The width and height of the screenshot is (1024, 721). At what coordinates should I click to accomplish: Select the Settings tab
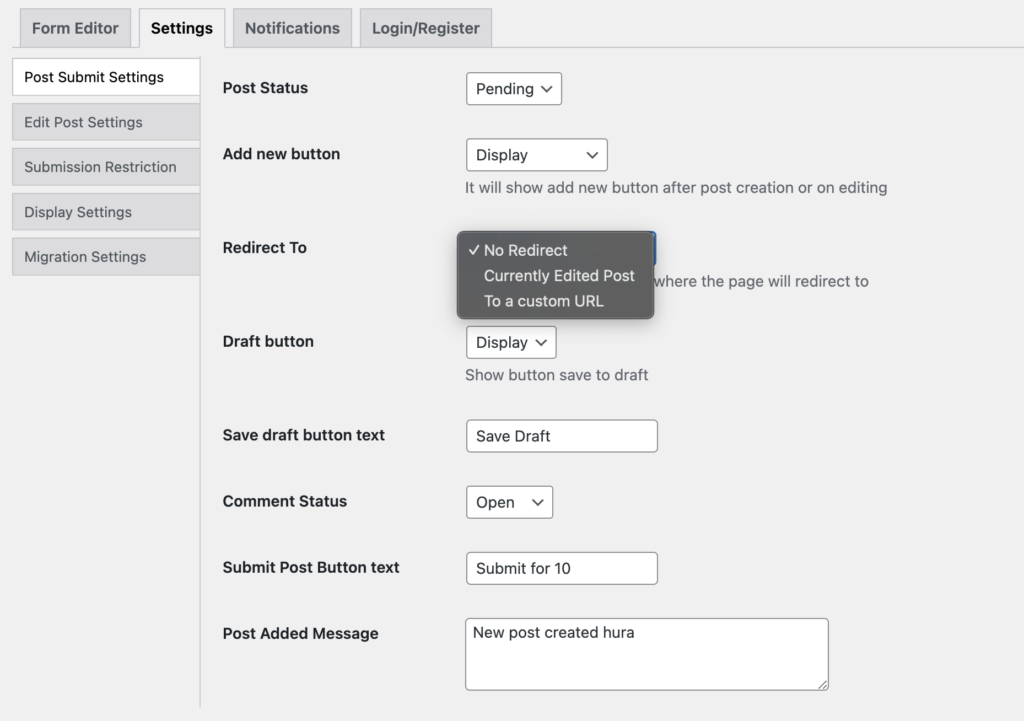[x=181, y=28]
